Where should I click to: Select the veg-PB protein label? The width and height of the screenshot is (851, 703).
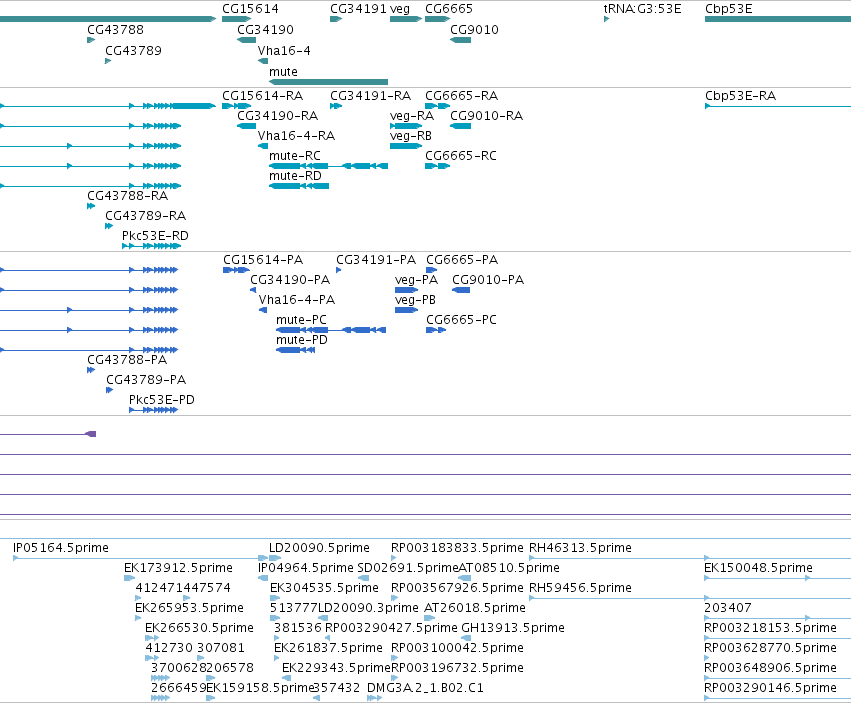pyautogui.click(x=415, y=300)
